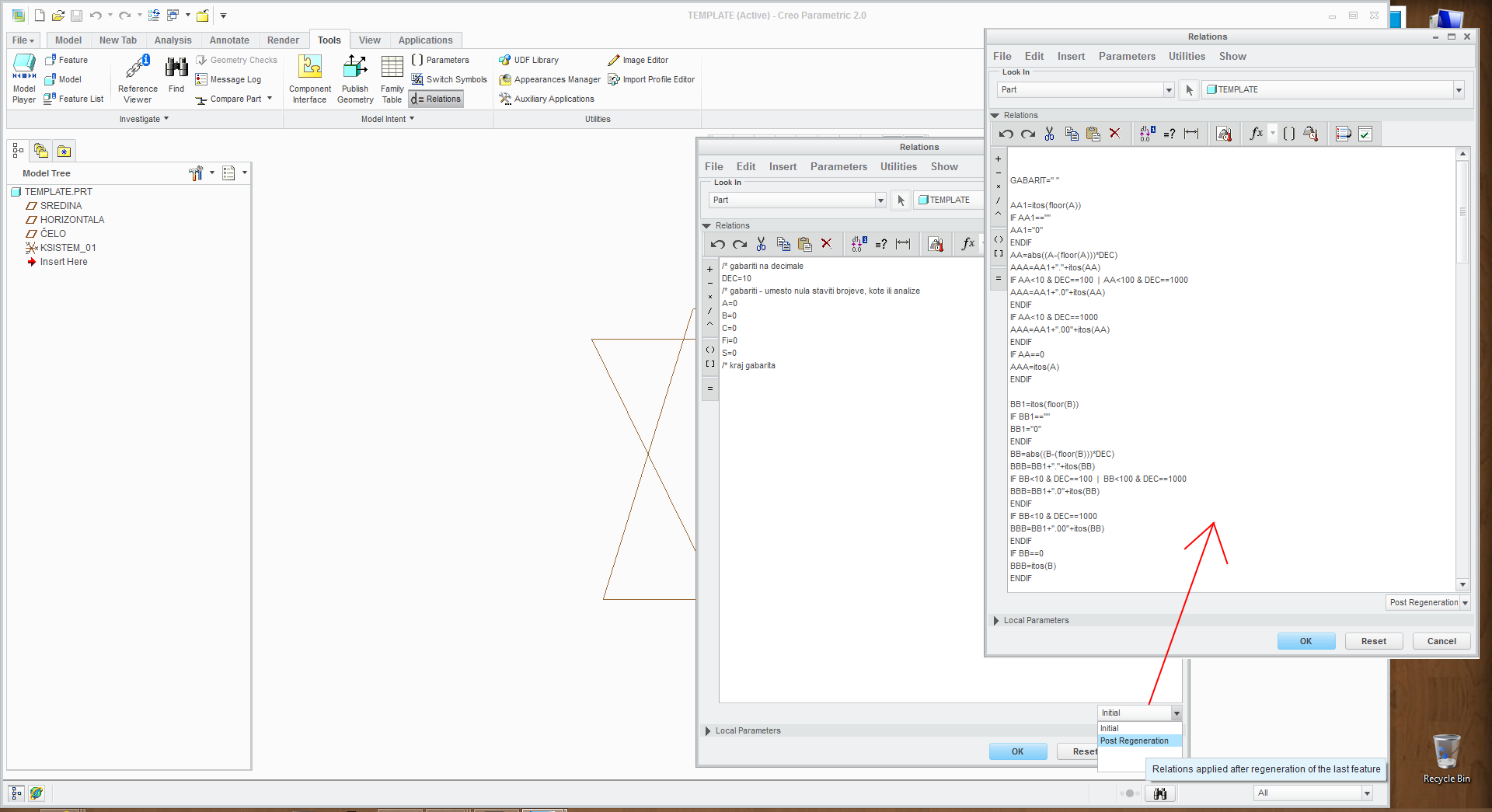Open the UDF Library

pos(528,60)
